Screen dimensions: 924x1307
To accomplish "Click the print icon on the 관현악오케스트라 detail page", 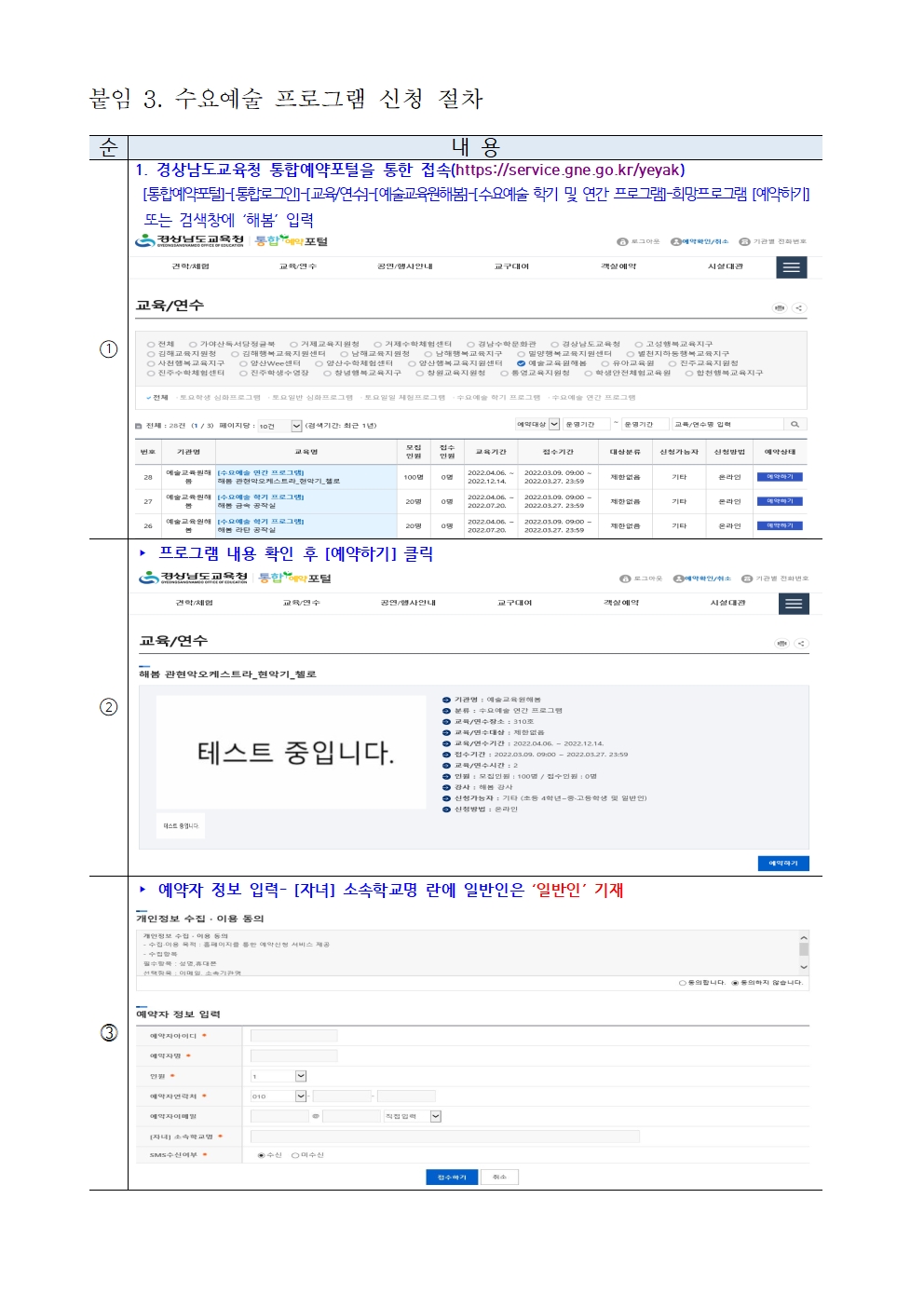I will tap(782, 644).
